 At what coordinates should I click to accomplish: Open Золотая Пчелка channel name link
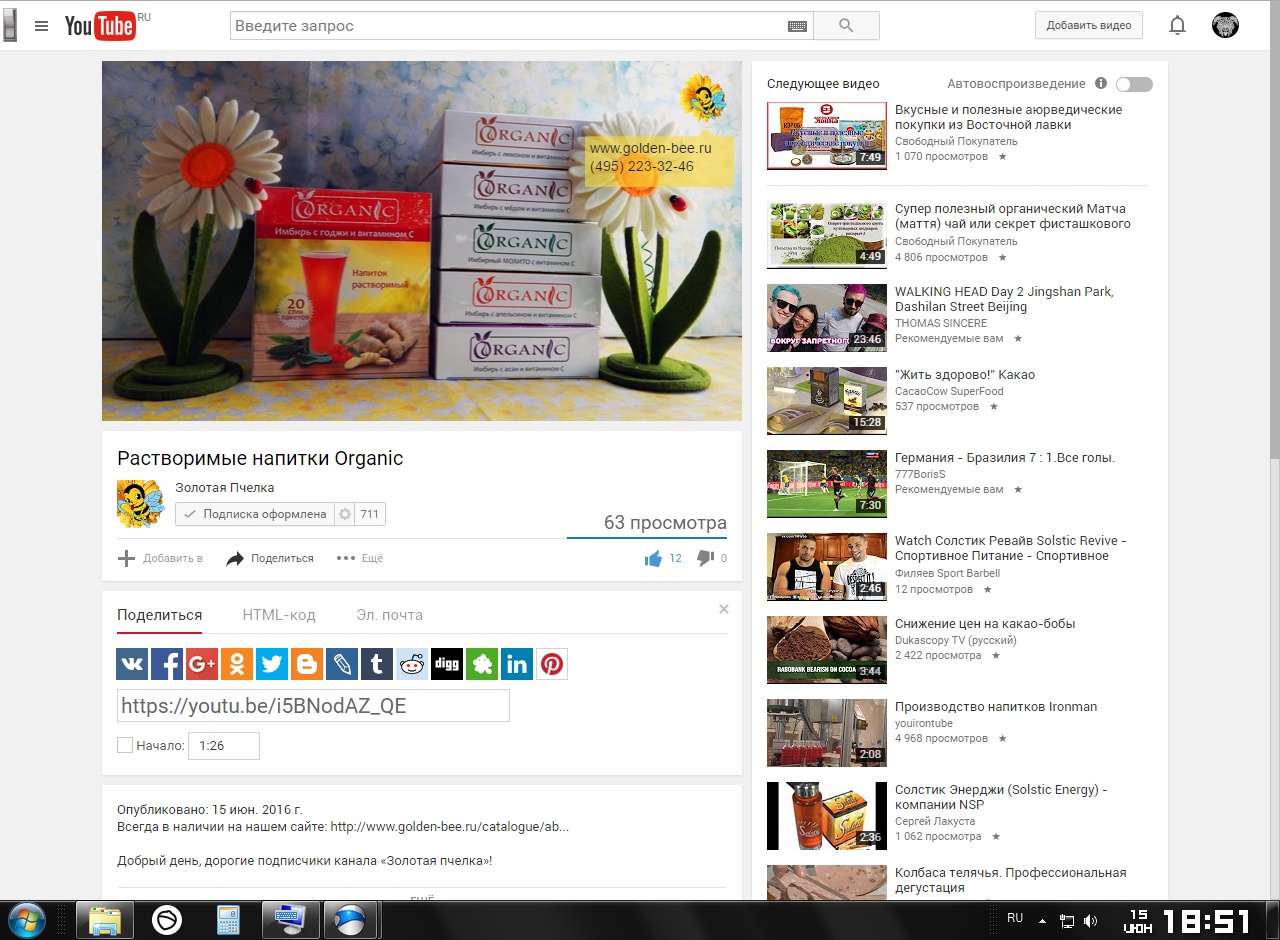point(225,488)
